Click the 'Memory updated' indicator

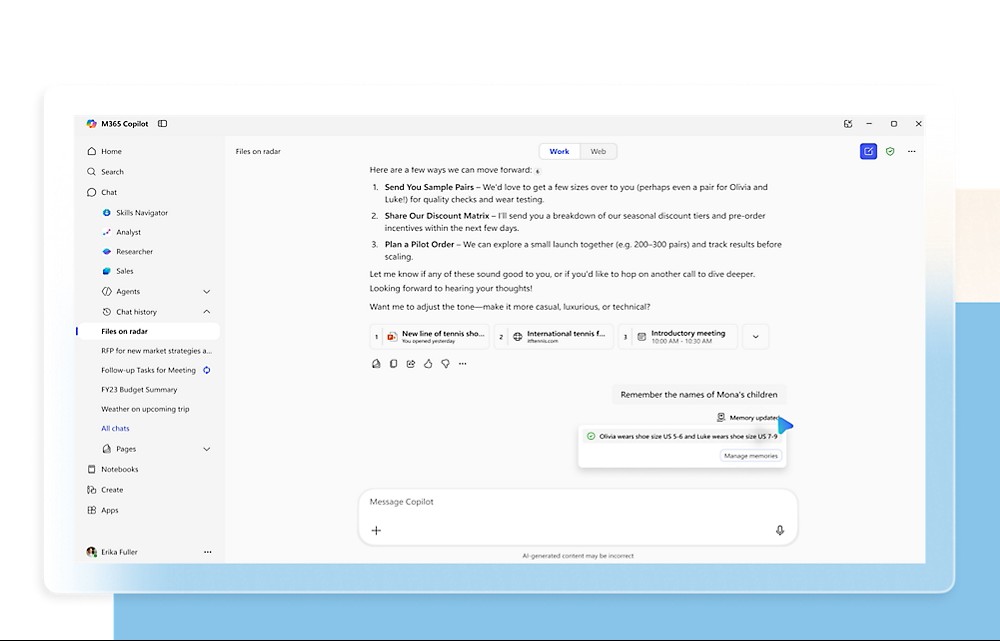[748, 417]
